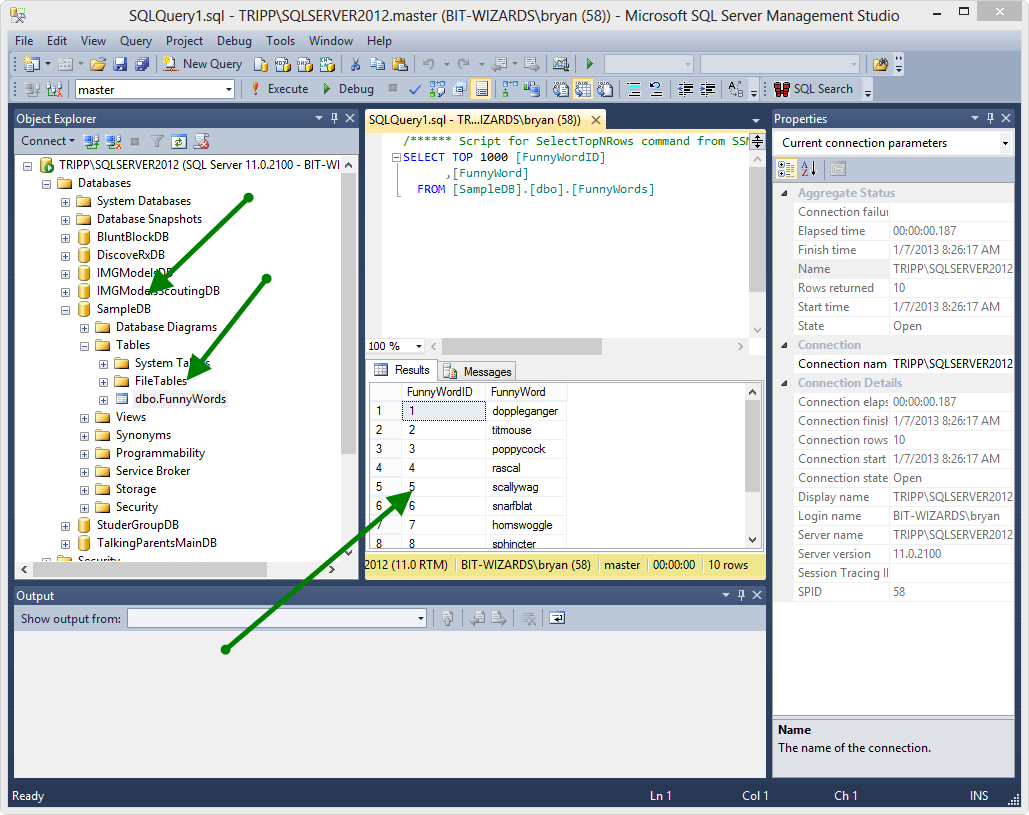Open the Tools menu
This screenshot has height=815, width=1029.
click(x=280, y=41)
